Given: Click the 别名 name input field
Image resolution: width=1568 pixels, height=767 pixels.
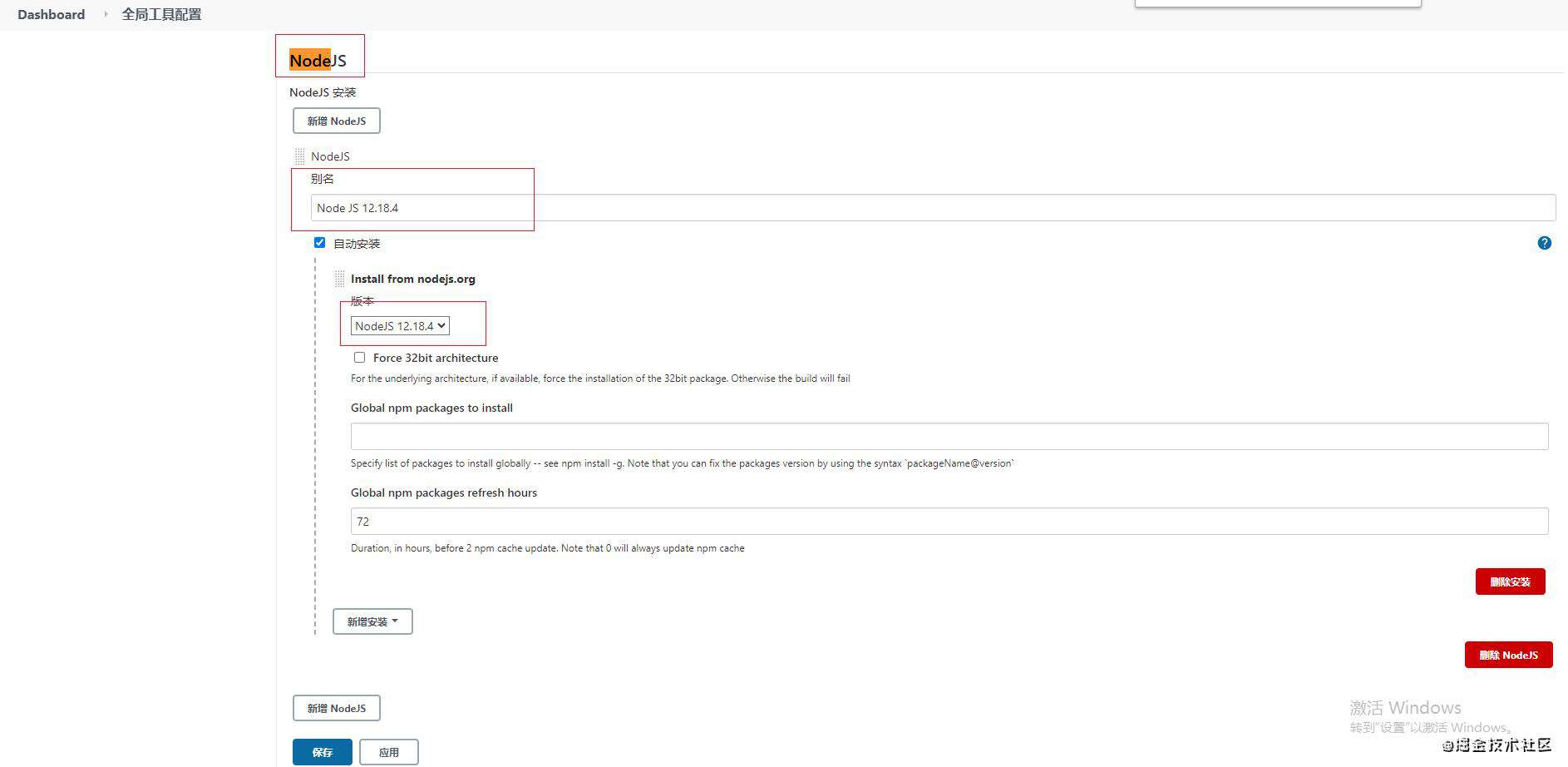Looking at the screenshot, I should [x=933, y=208].
